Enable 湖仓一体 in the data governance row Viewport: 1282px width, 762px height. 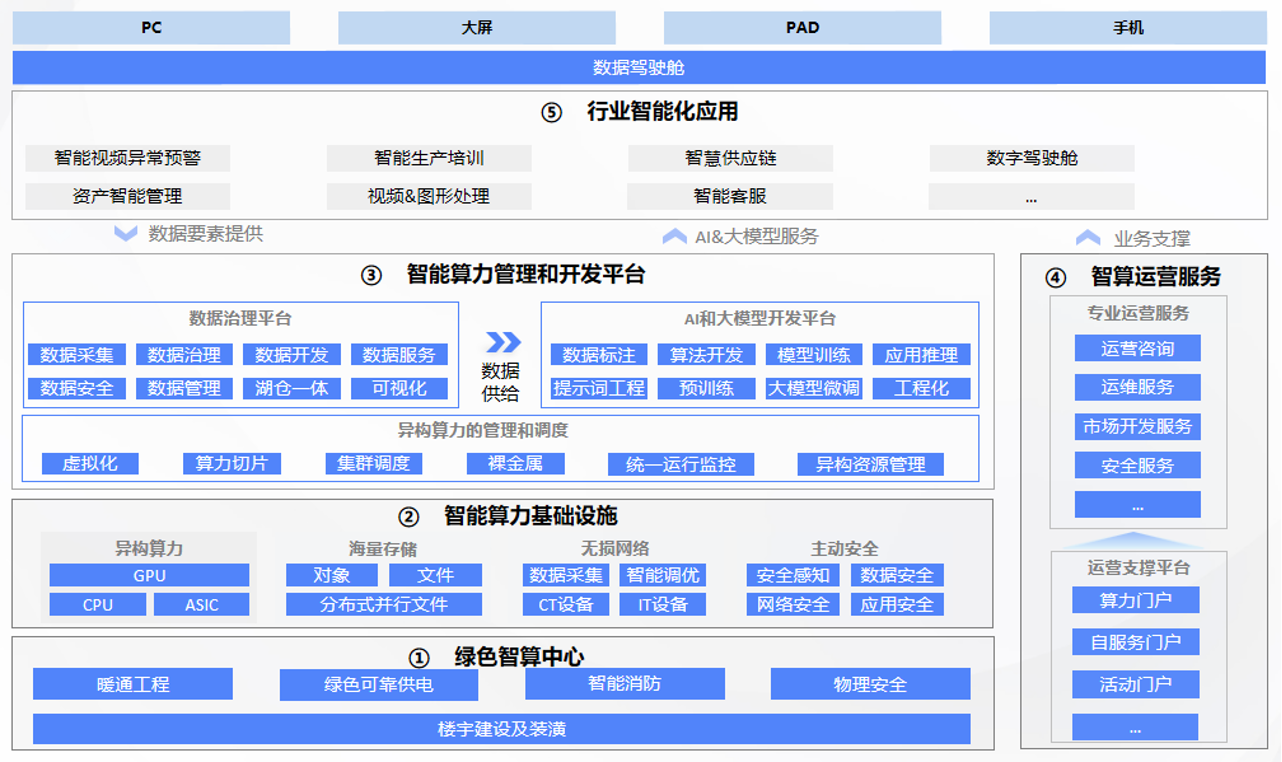pyautogui.click(x=291, y=388)
